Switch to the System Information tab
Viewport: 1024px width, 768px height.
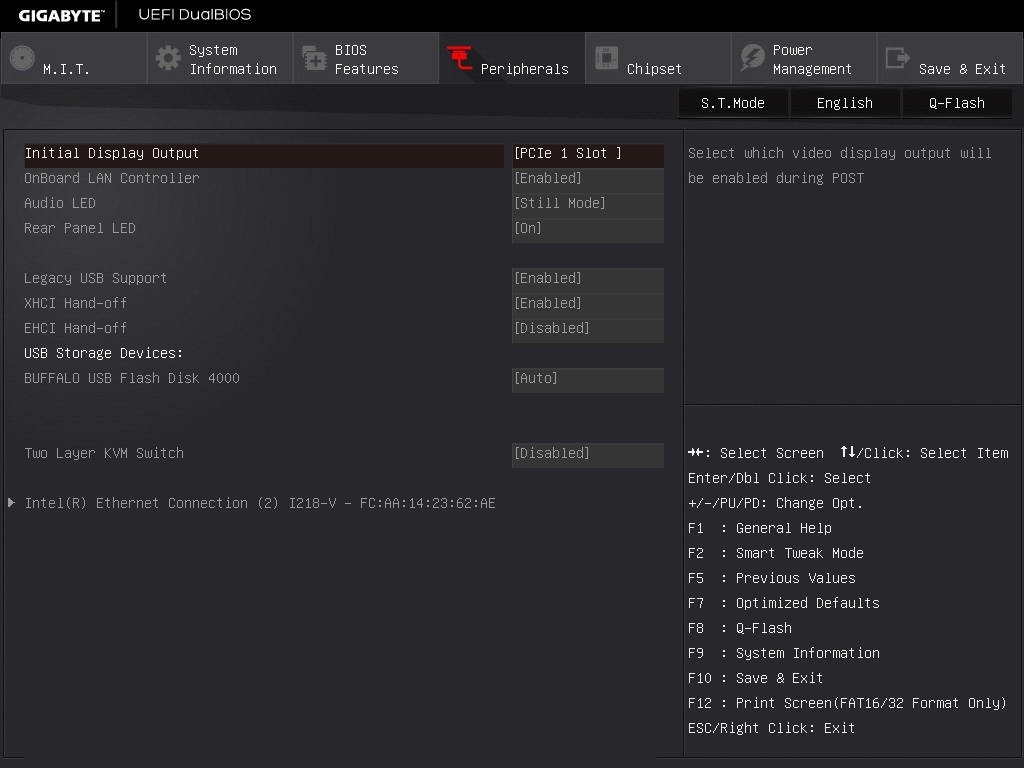[x=219, y=59]
